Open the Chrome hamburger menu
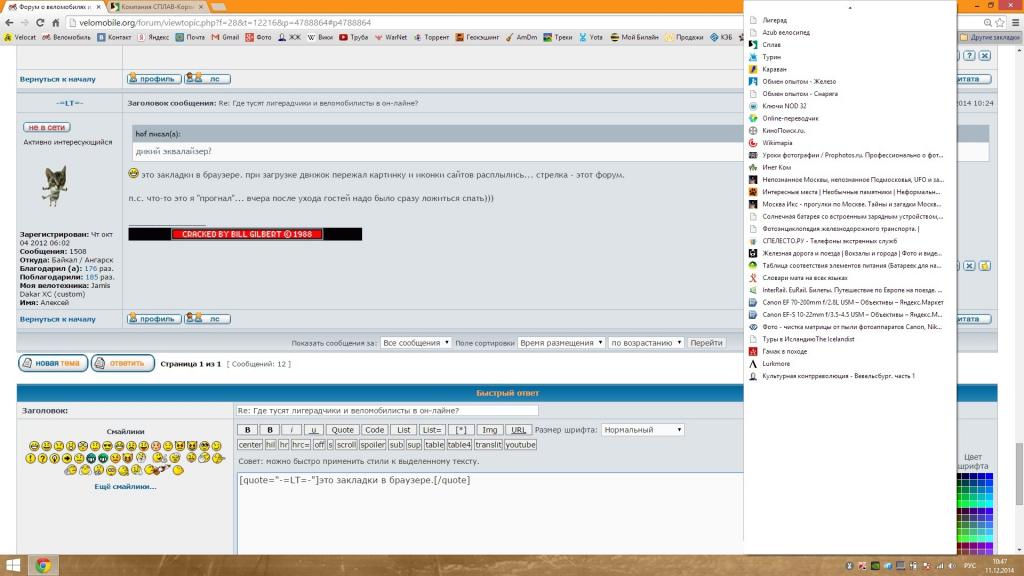The height and width of the screenshot is (576, 1024). (1016, 22)
